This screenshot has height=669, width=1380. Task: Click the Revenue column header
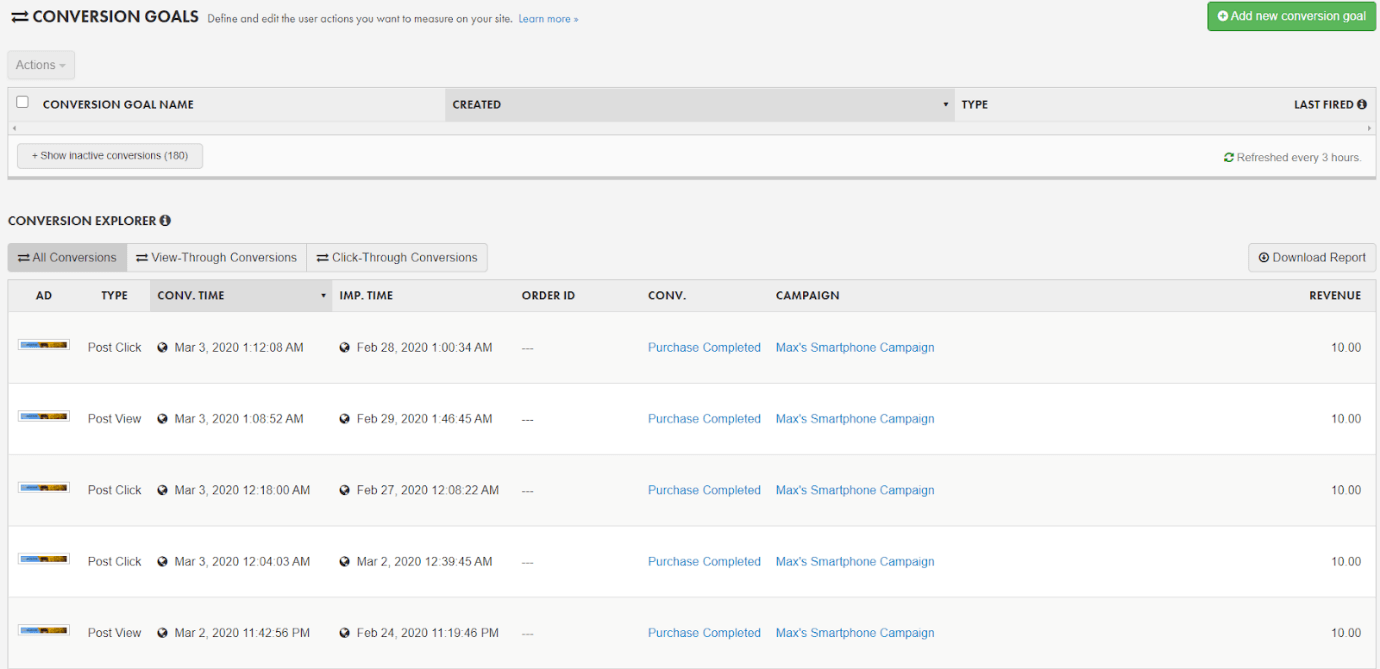tap(1335, 295)
